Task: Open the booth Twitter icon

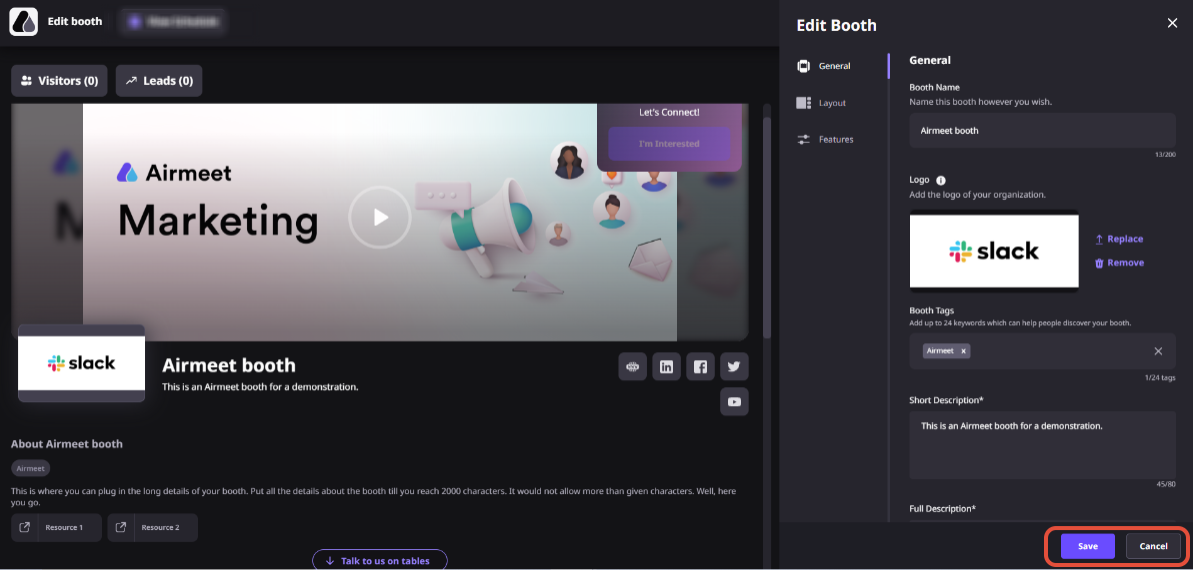Action: (x=734, y=367)
